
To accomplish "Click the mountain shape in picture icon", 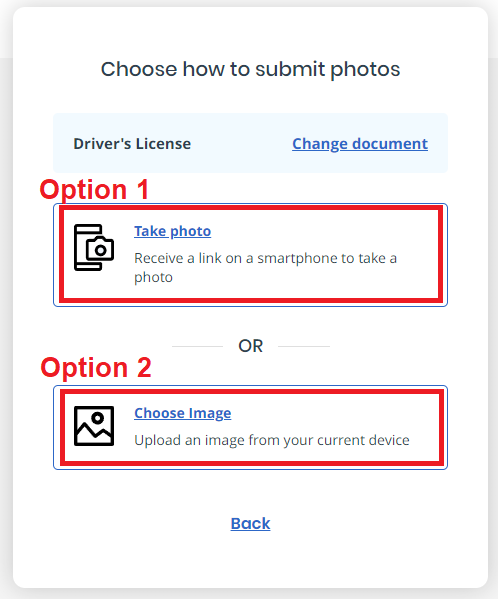I will pos(94,434).
